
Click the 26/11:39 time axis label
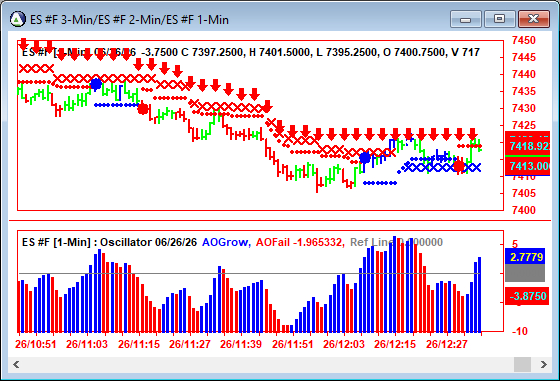click(x=241, y=344)
